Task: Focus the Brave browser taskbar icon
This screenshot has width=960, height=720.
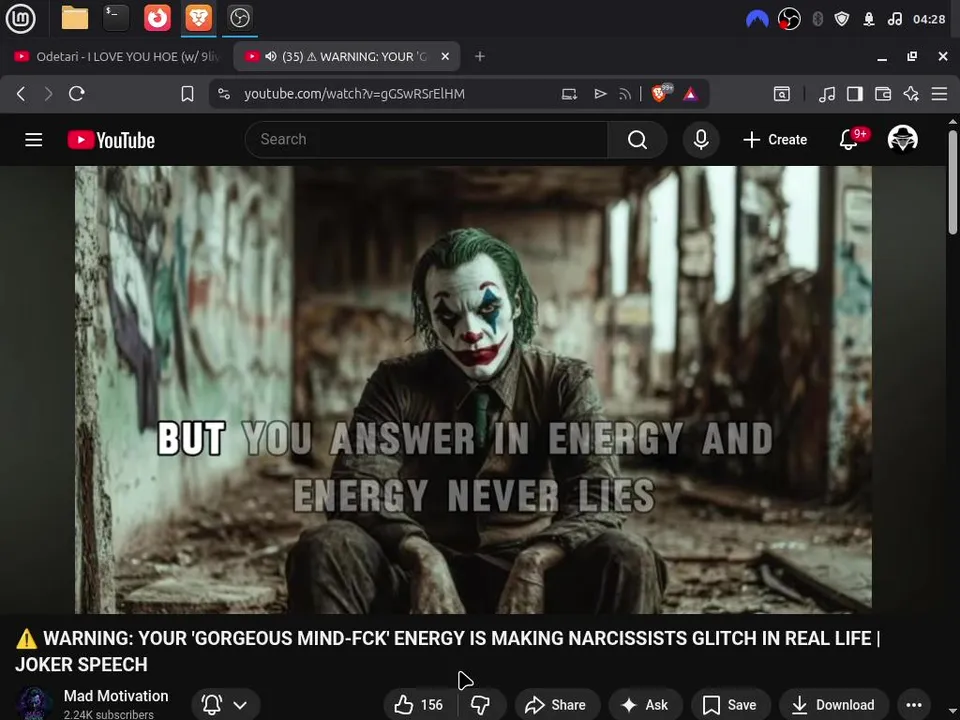Action: [198, 18]
